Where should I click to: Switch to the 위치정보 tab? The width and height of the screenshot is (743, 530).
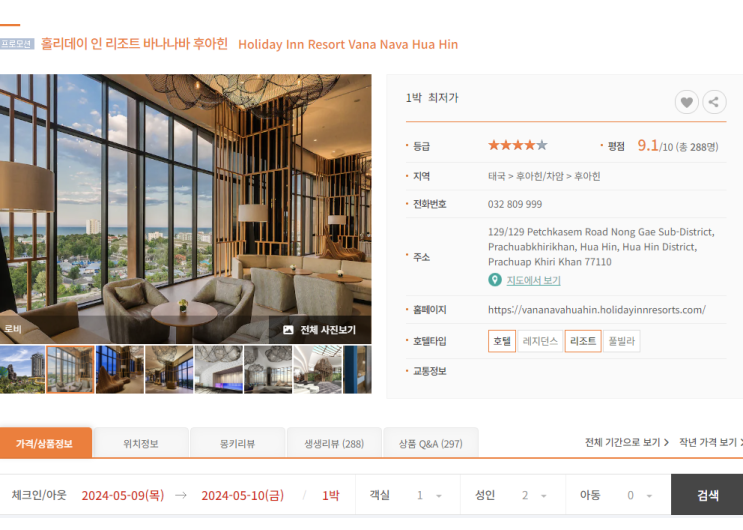click(x=141, y=444)
